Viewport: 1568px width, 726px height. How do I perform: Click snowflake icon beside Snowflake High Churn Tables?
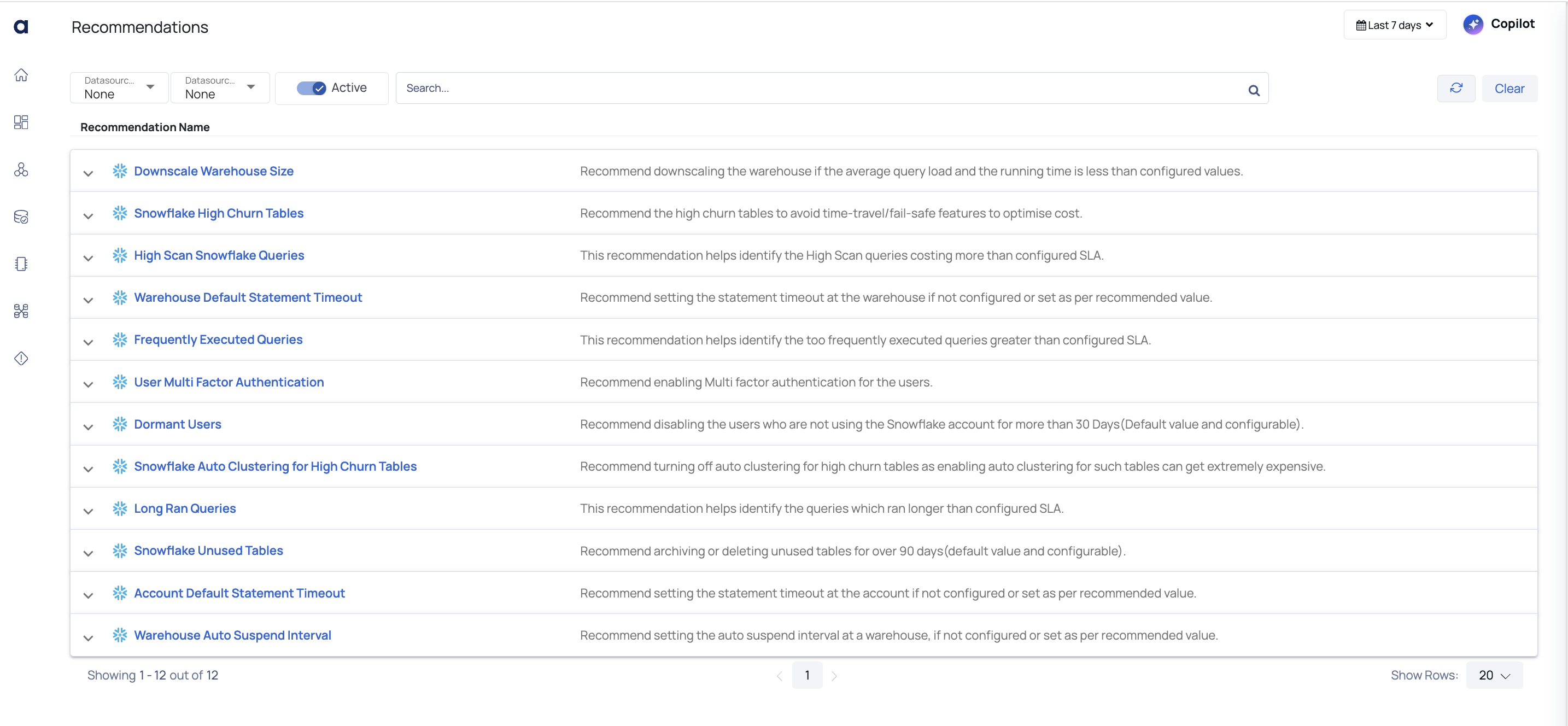(x=120, y=213)
